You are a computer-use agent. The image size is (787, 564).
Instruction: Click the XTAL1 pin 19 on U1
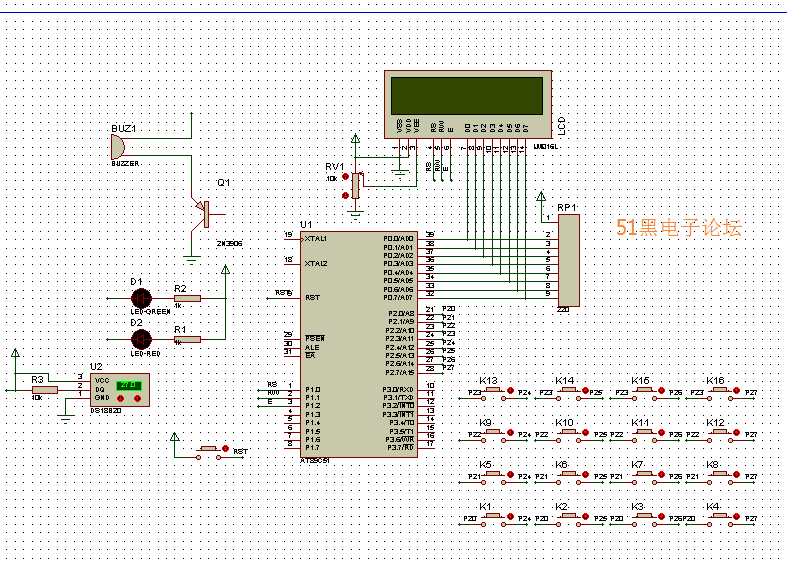(x=292, y=239)
